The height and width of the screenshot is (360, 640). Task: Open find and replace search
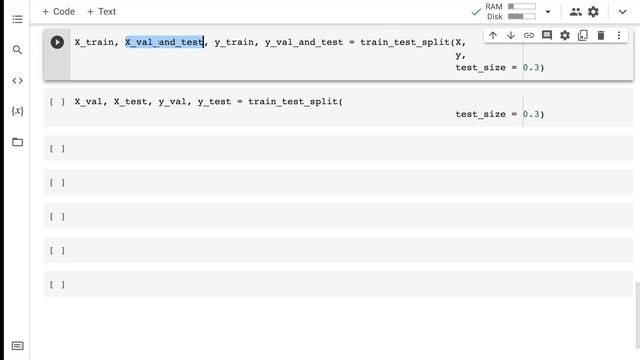17,50
